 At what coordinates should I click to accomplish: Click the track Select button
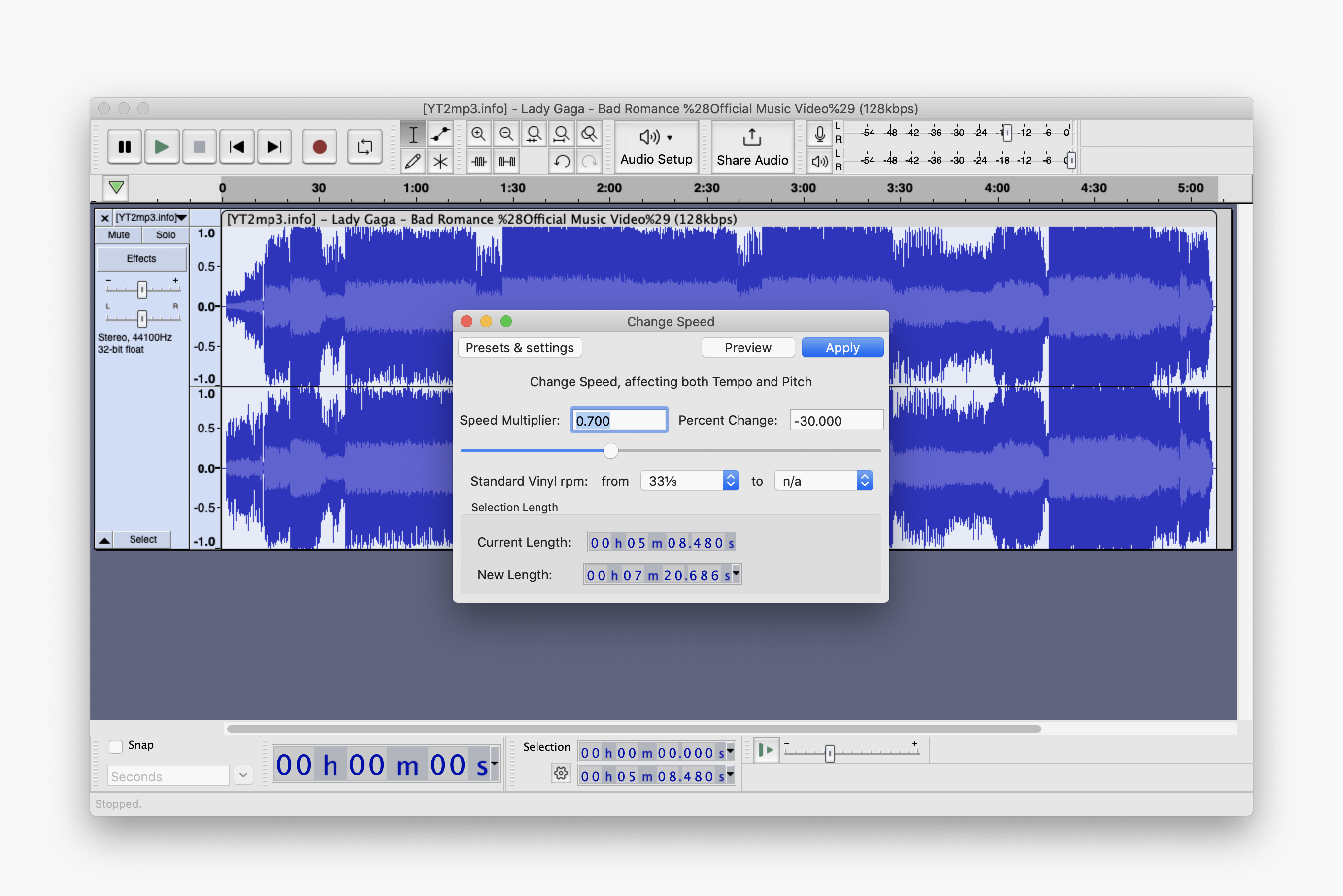pyautogui.click(x=143, y=539)
